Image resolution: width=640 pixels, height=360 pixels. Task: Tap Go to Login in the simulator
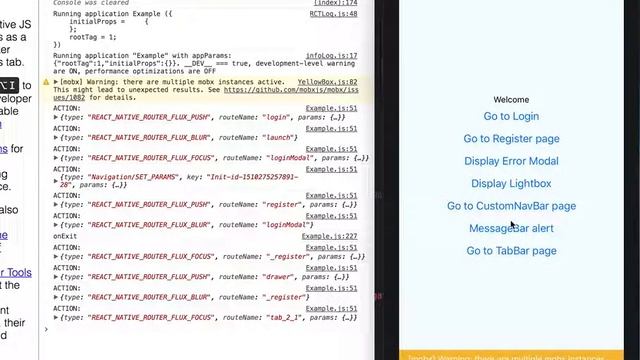click(x=511, y=116)
